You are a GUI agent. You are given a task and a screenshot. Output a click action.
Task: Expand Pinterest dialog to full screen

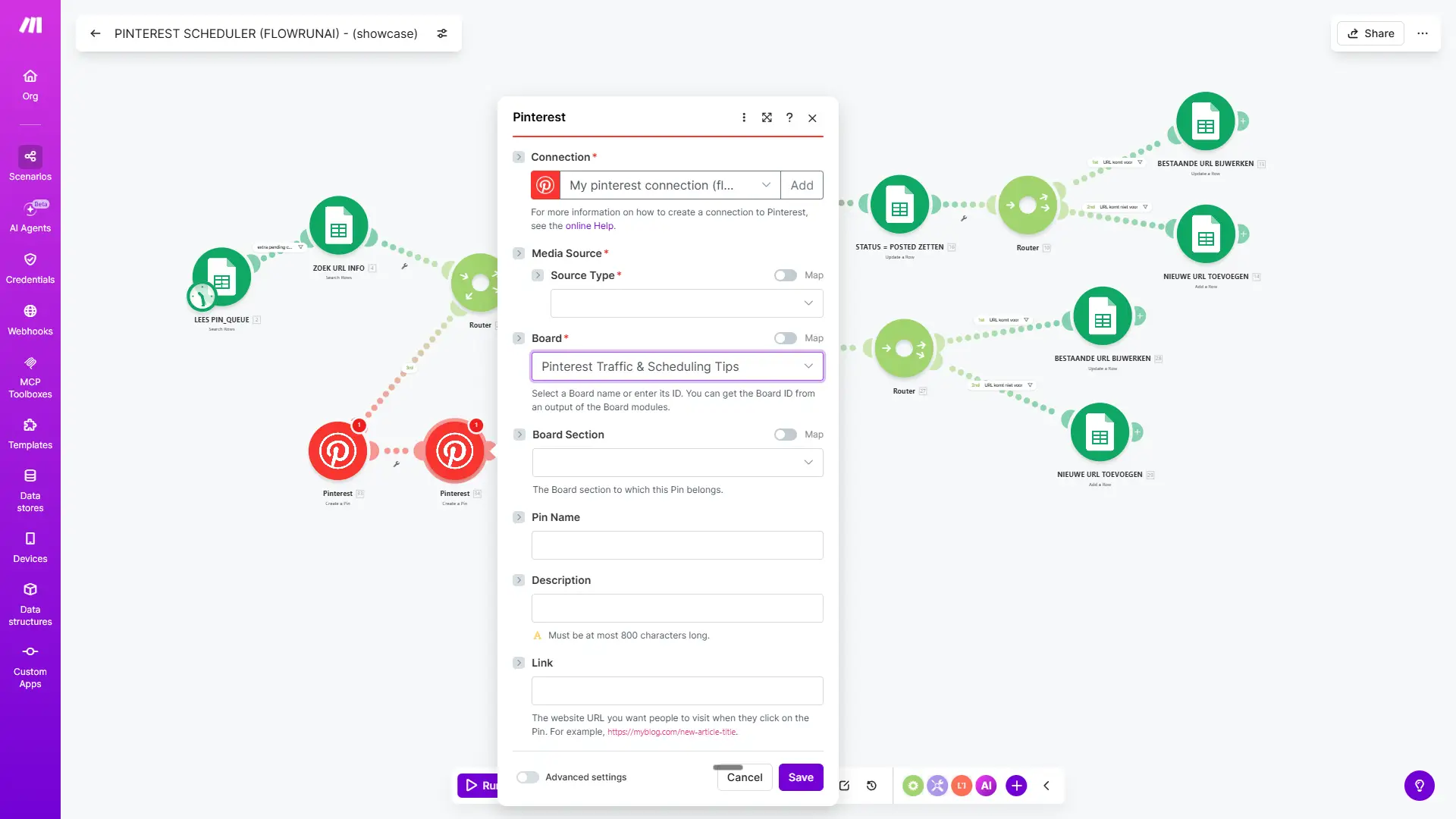[x=767, y=118]
